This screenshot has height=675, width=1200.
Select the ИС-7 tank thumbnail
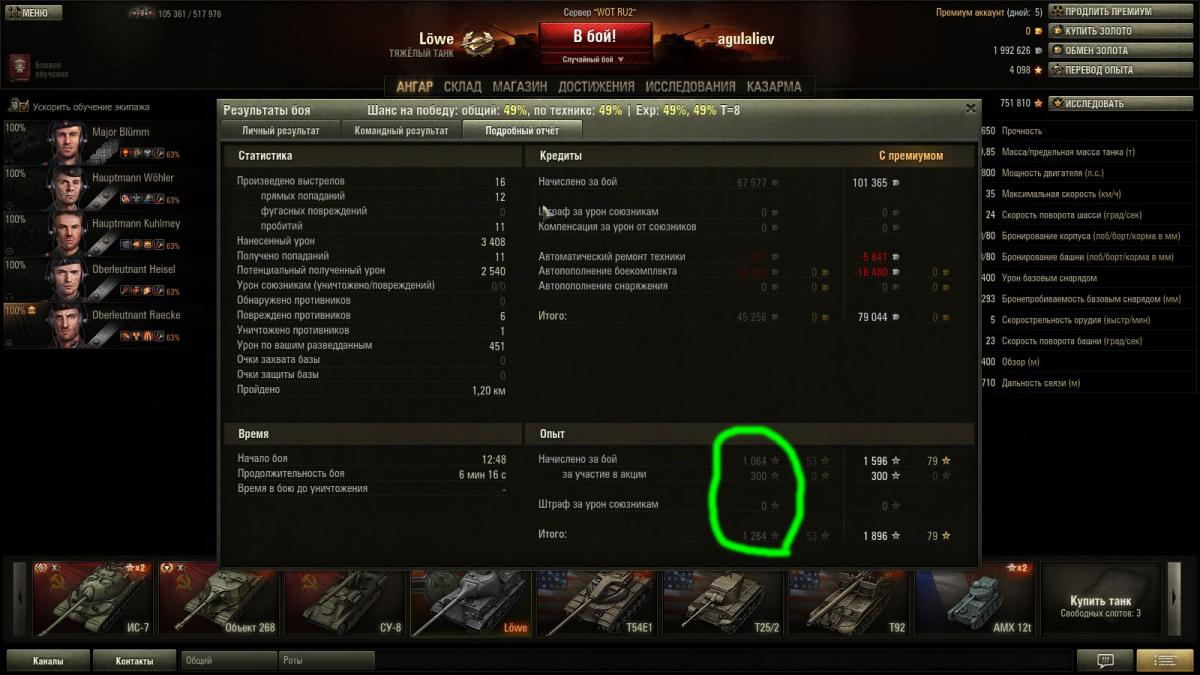pos(92,600)
